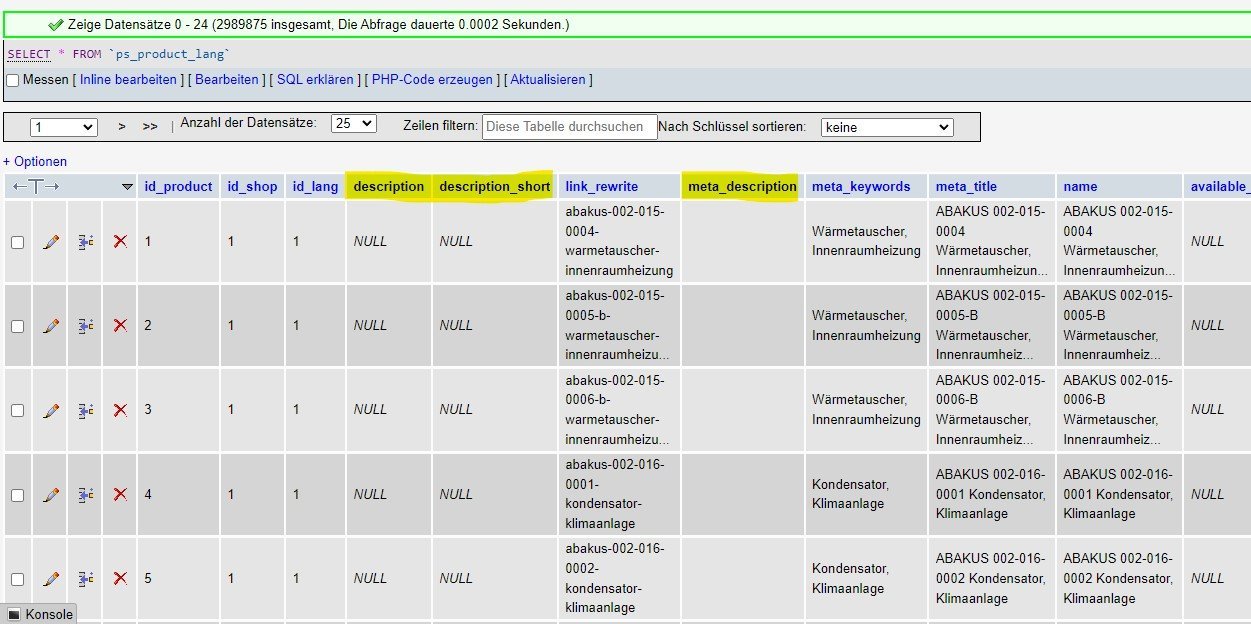Open Anzahl der Datensätze dropdown
The image size is (1251, 624).
coord(353,124)
